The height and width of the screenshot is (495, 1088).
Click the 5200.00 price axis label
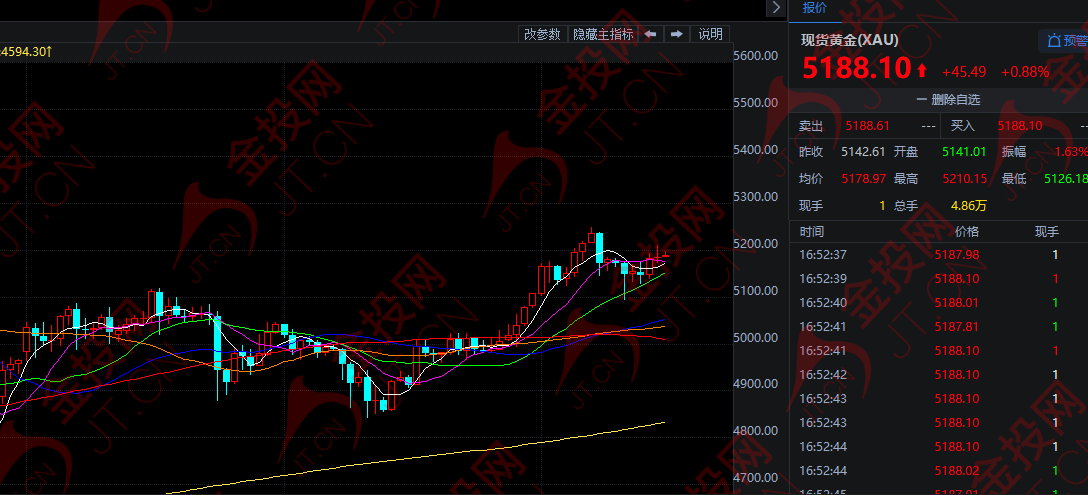pyautogui.click(x=756, y=244)
